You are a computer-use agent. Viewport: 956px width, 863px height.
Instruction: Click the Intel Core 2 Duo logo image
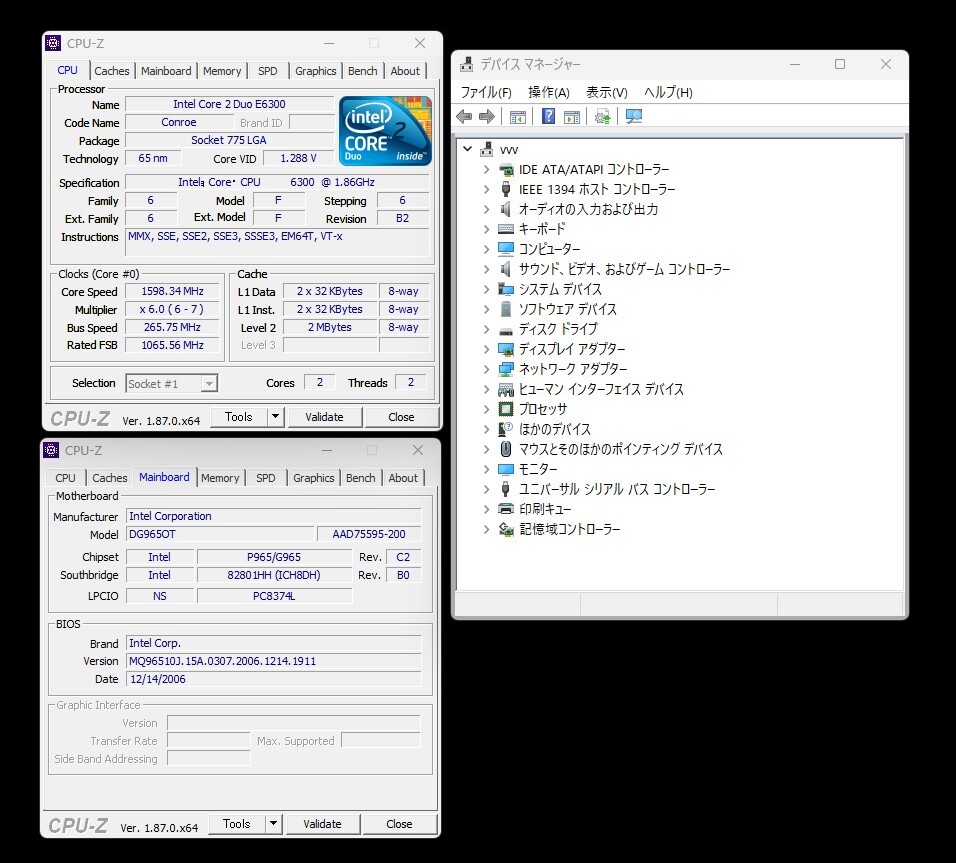(x=384, y=130)
